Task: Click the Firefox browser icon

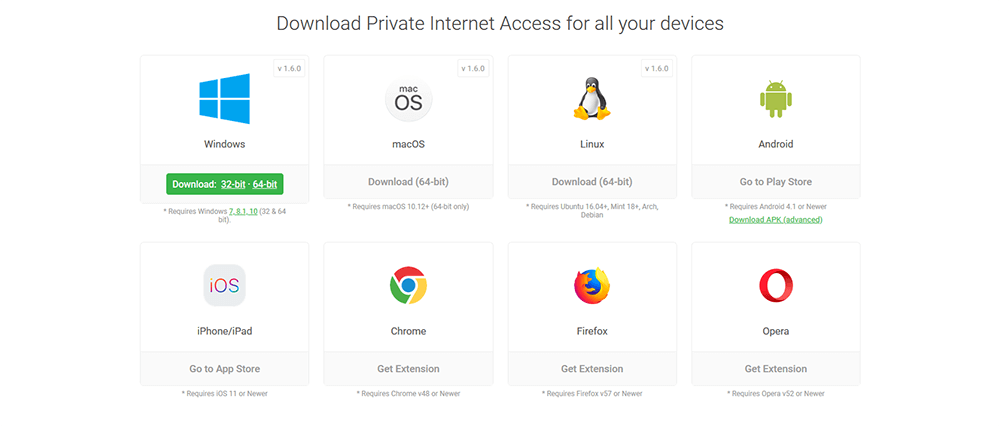Action: [x=592, y=286]
